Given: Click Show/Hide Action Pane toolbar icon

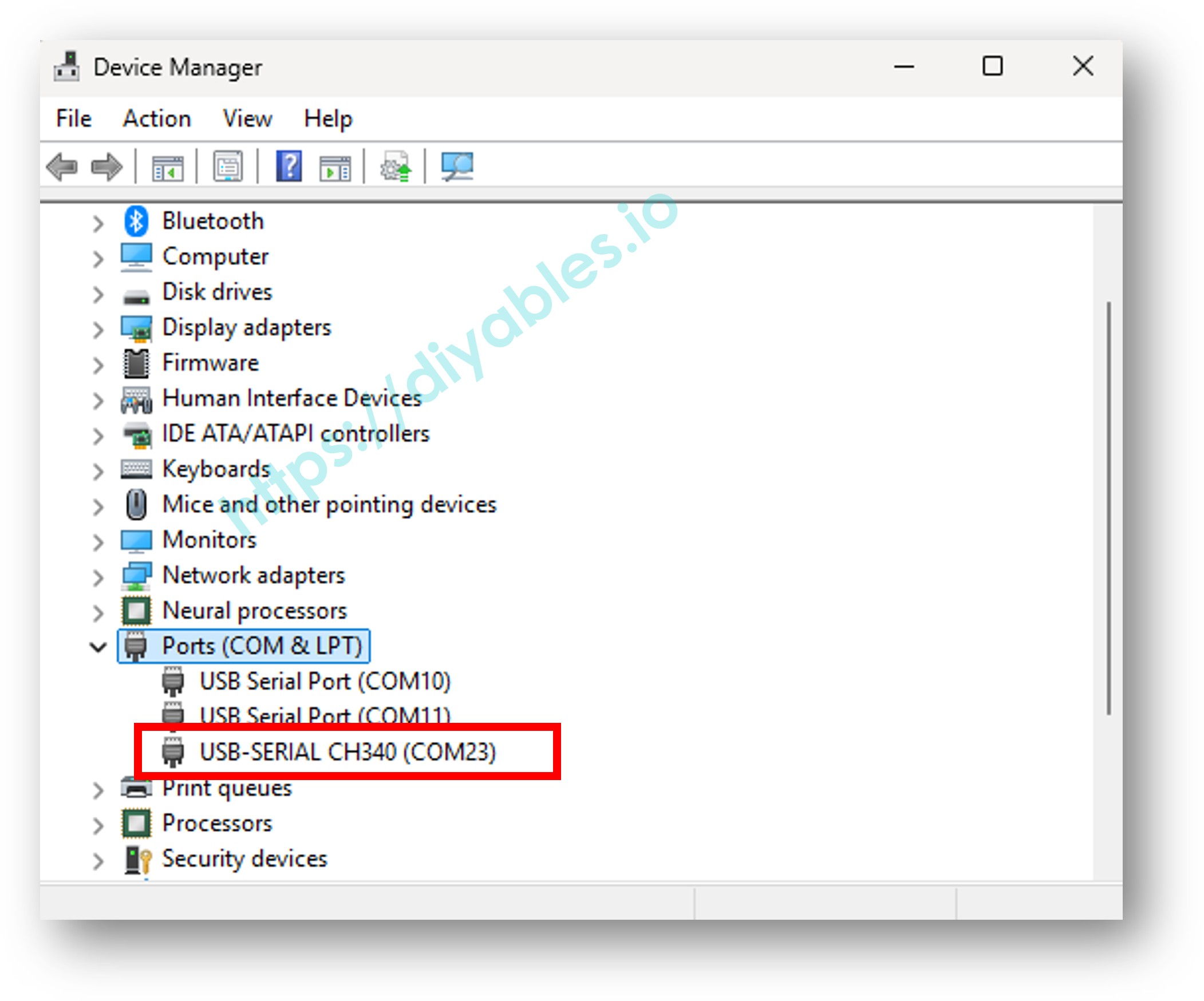Looking at the screenshot, I should point(335,167).
